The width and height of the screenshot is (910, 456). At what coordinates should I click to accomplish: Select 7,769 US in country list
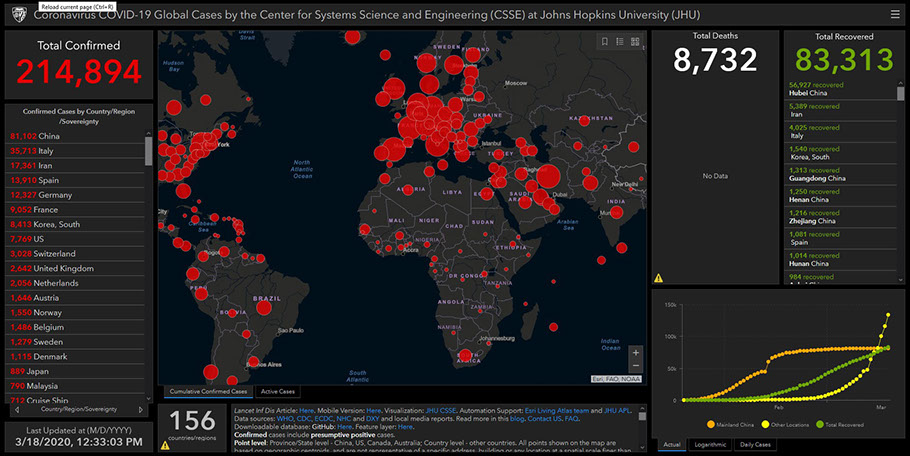74,239
